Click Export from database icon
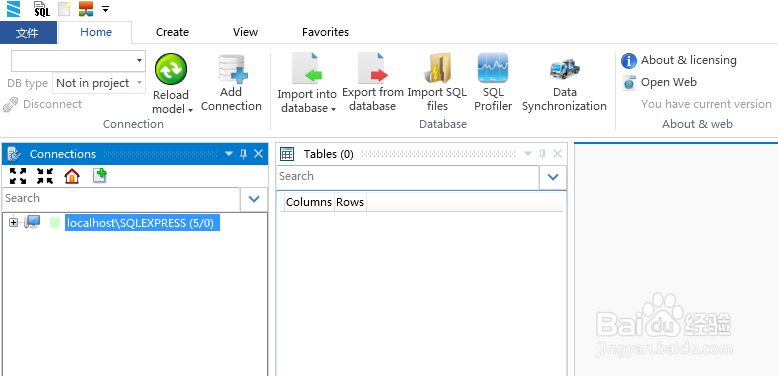The height and width of the screenshot is (376, 778). 373,68
